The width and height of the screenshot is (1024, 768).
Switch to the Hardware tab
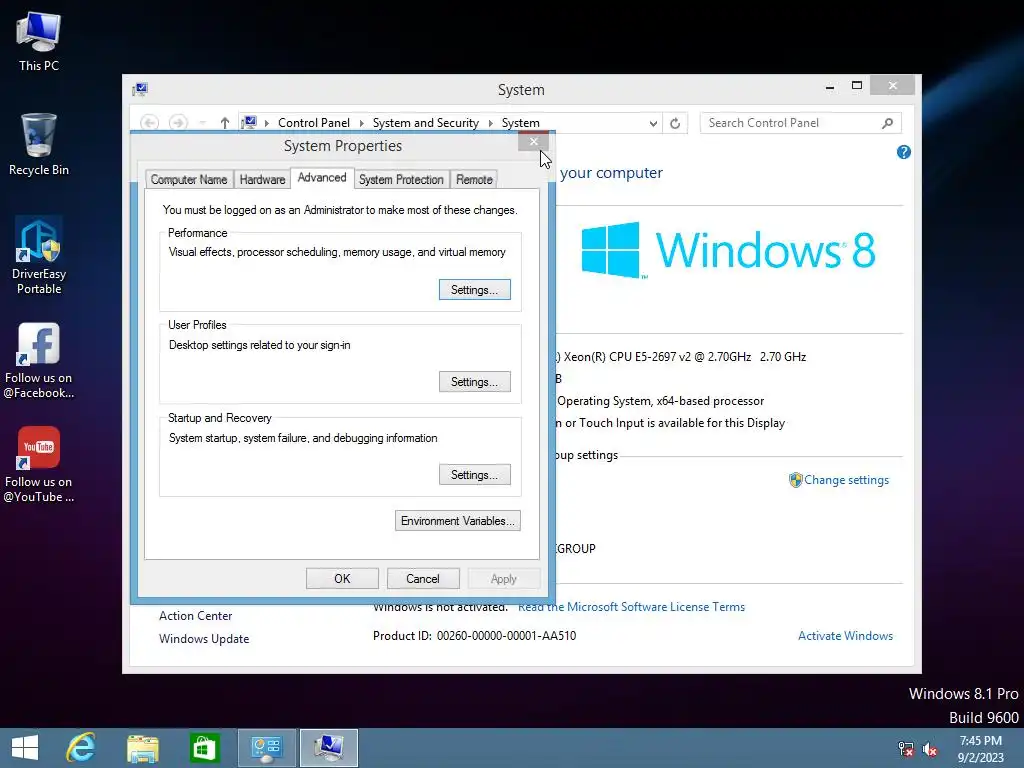(262, 180)
